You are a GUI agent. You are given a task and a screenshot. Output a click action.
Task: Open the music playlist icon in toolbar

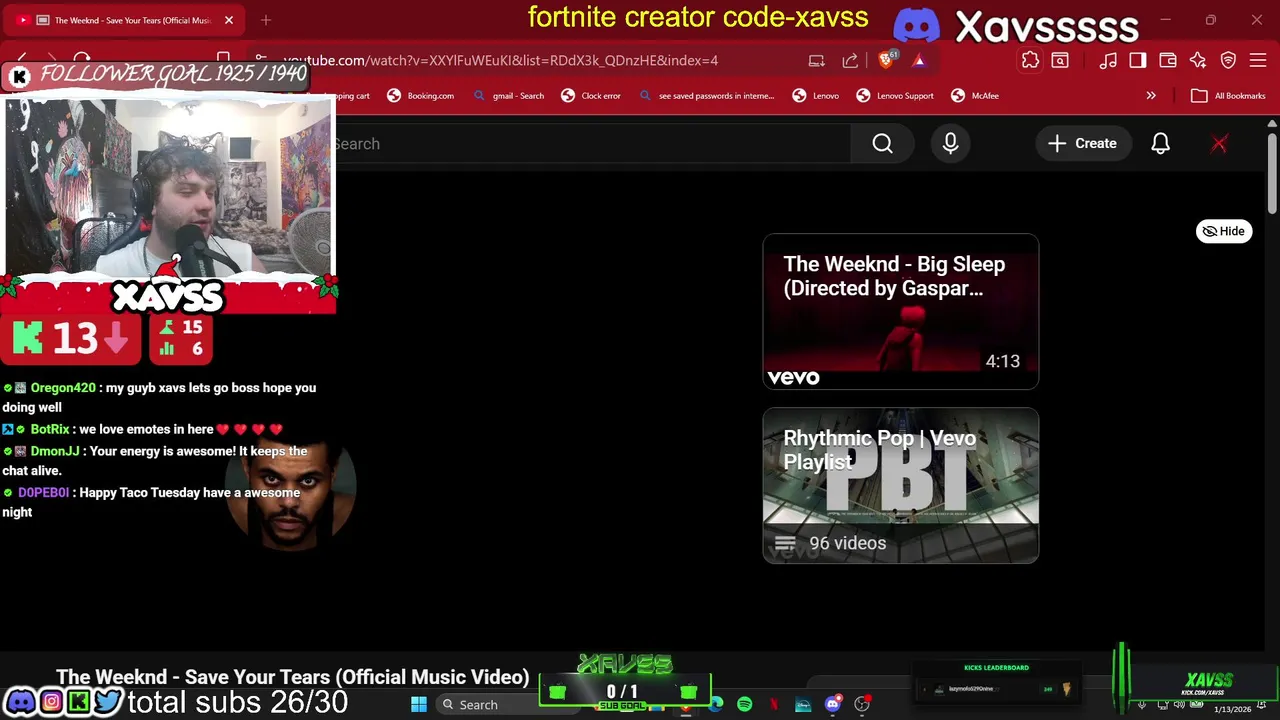click(1108, 60)
